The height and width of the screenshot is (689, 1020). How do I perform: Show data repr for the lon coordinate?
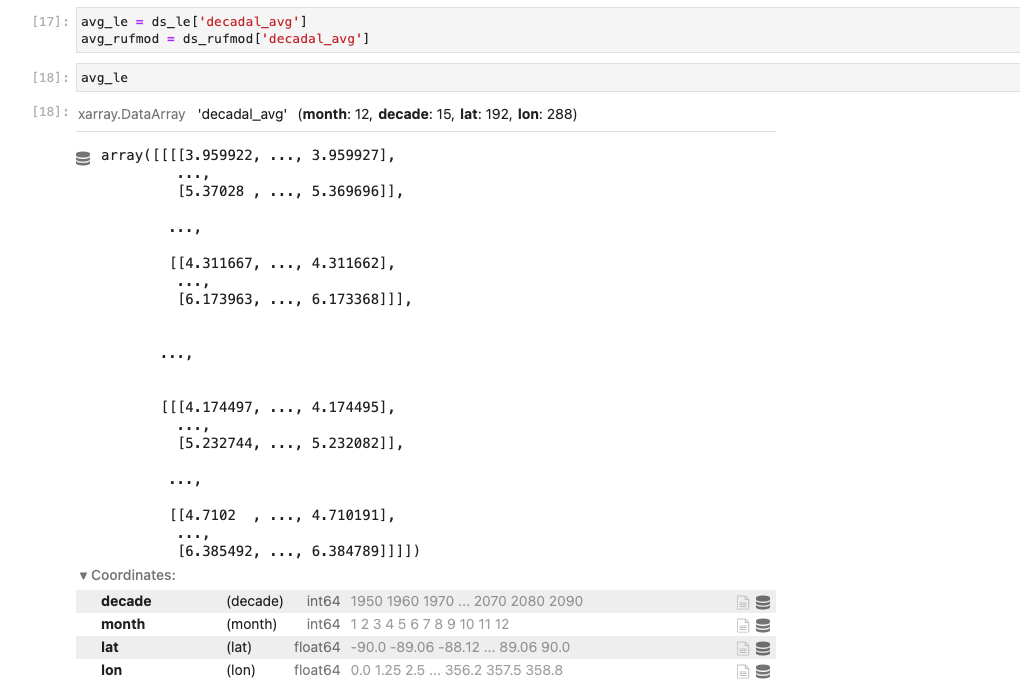click(763, 671)
